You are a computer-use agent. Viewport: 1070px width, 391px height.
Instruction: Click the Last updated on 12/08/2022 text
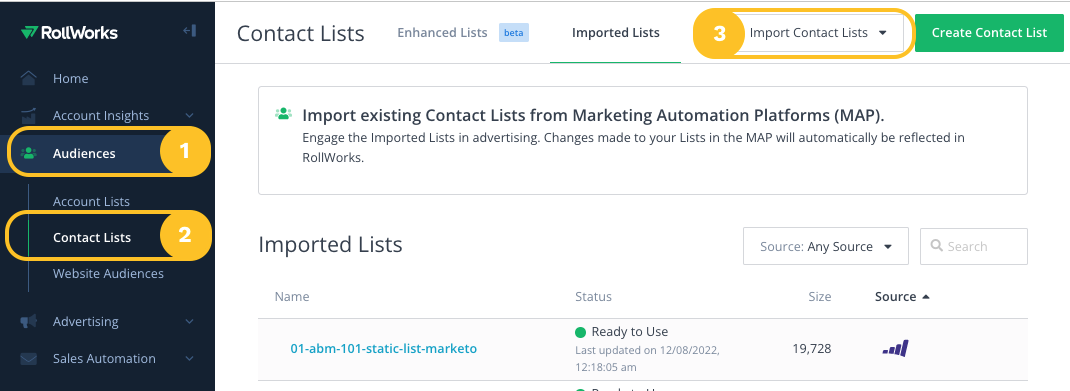click(x=647, y=358)
